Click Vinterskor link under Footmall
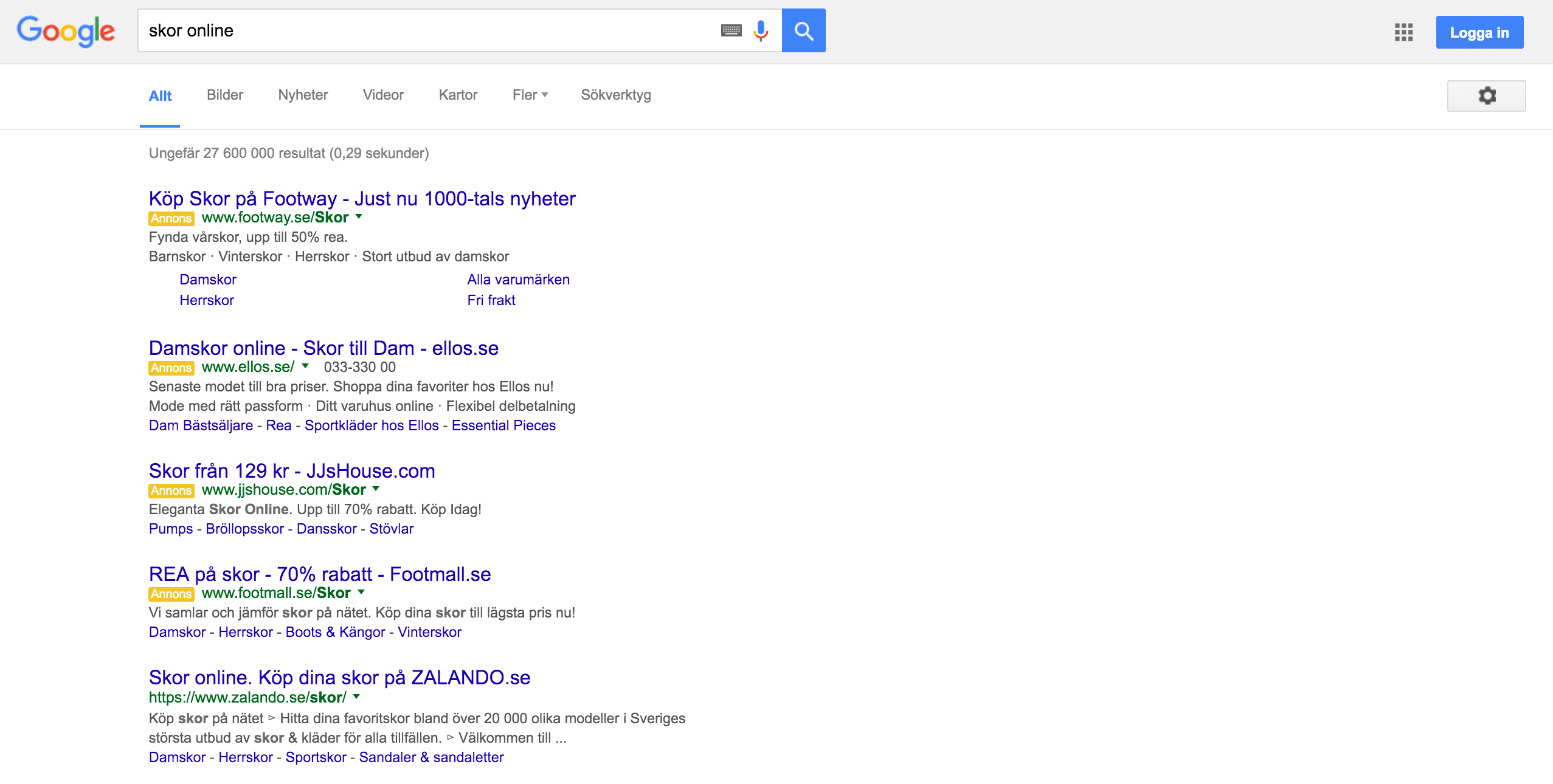The width and height of the screenshot is (1553, 784). click(429, 632)
